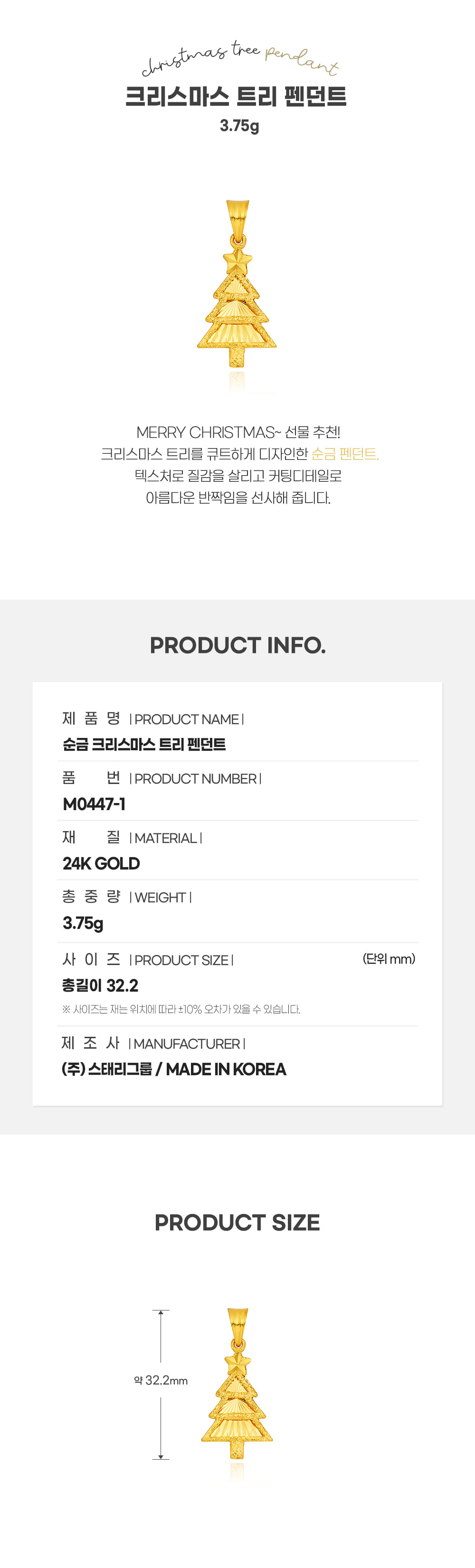Click the (단위 mm) unit note
Viewport: 475px width, 1568px height.
(389, 959)
